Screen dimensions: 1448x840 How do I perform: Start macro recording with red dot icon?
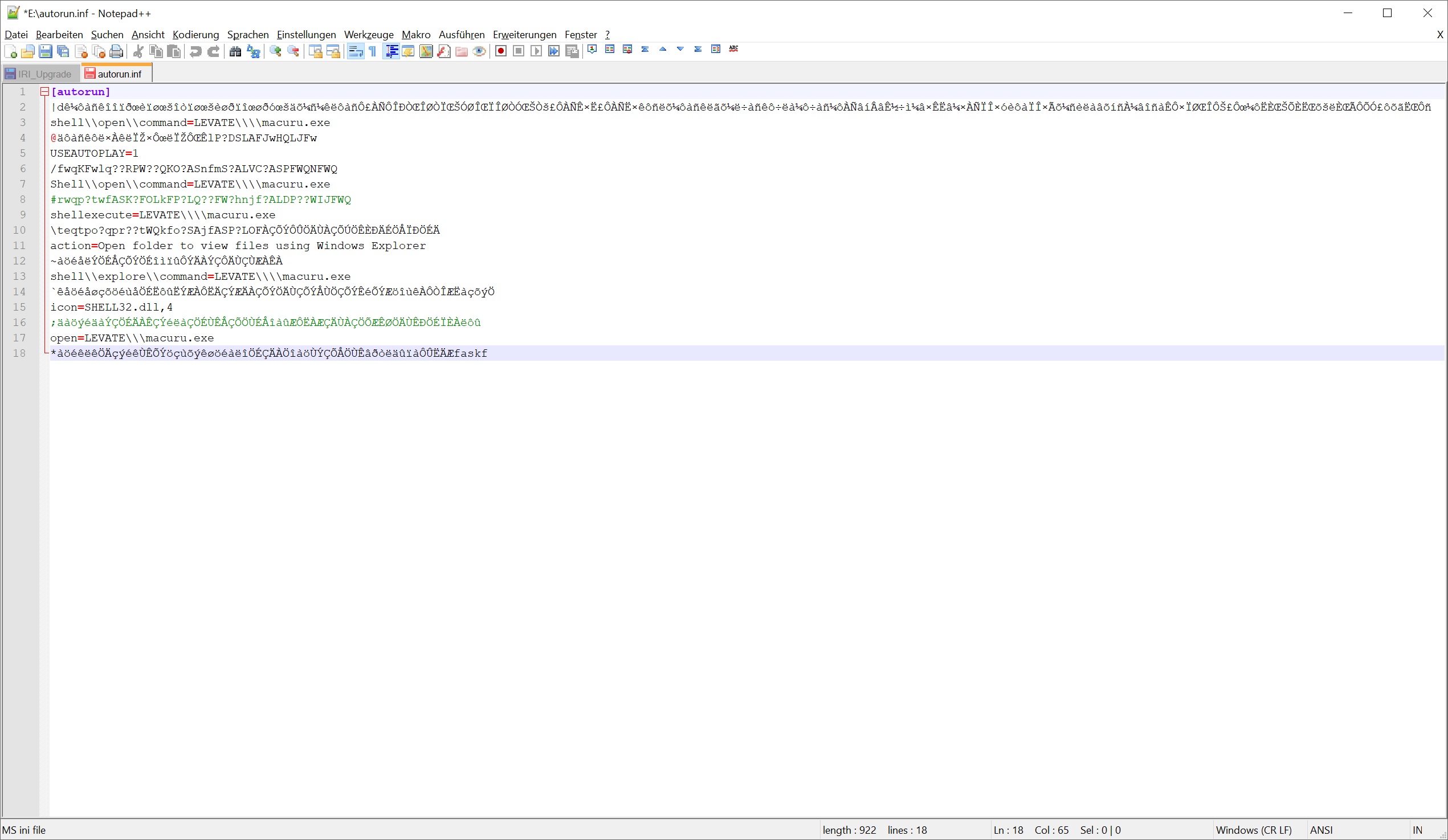pyautogui.click(x=500, y=52)
